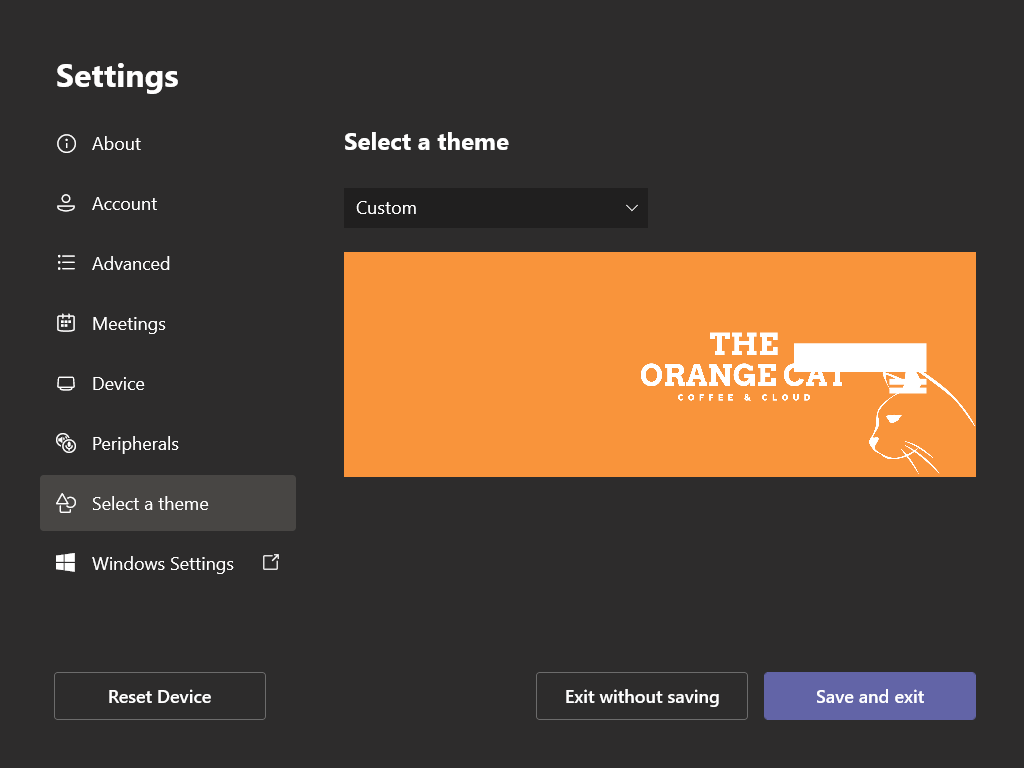Screen dimensions: 1024x768
Task: Expand the theme dropdown chevron
Action: (632, 208)
